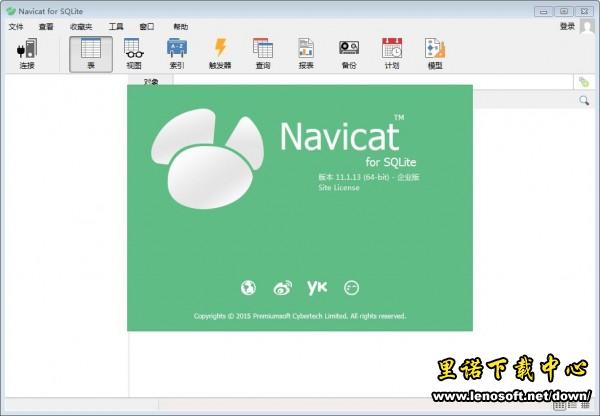Click the Site License text
The width and height of the screenshot is (600, 416).
coord(339,188)
